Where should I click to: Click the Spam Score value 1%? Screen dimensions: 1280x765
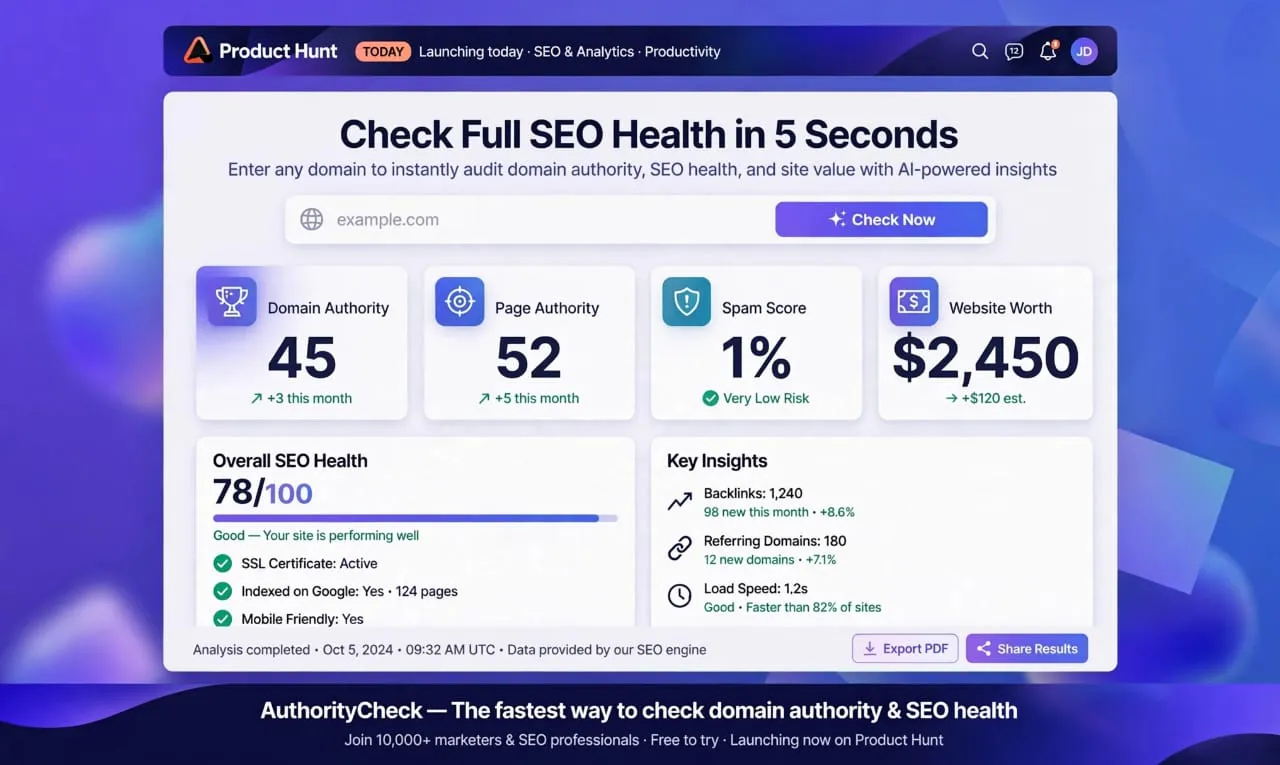point(756,358)
